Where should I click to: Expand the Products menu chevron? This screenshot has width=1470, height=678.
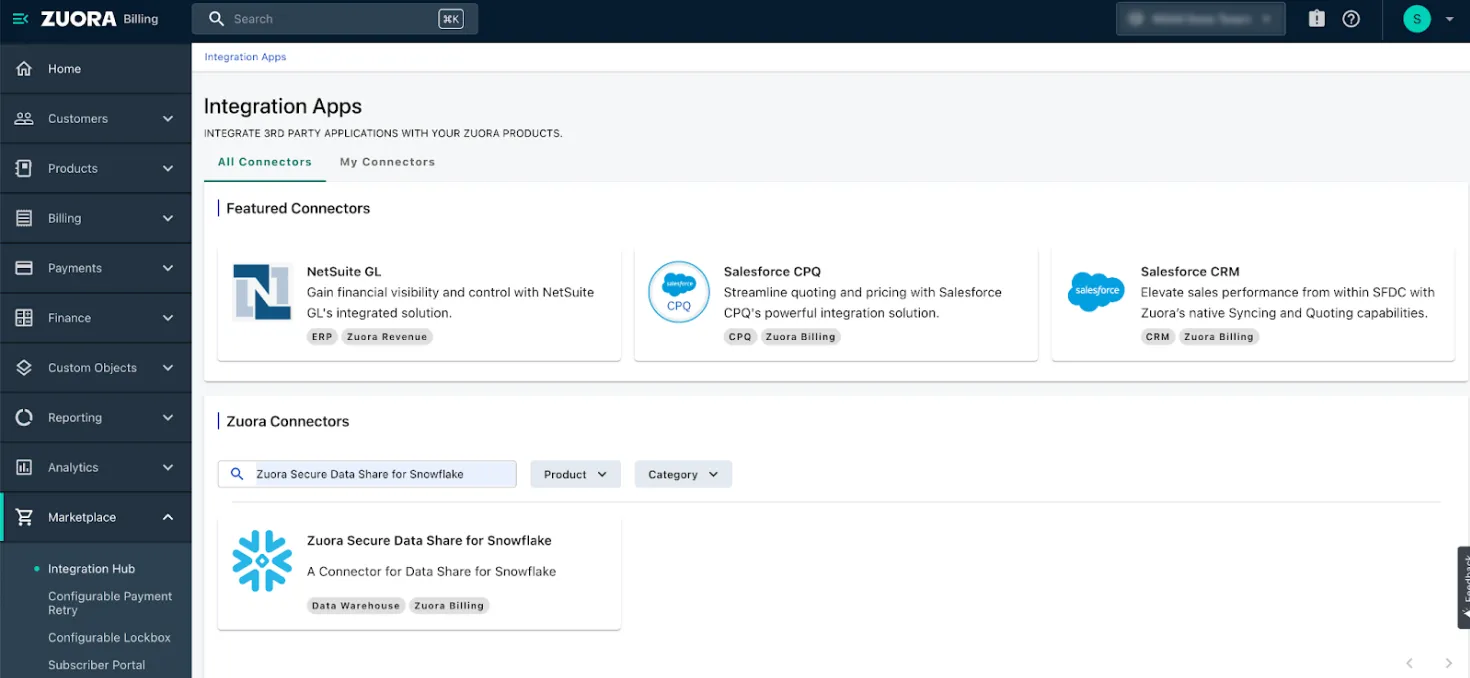168,169
